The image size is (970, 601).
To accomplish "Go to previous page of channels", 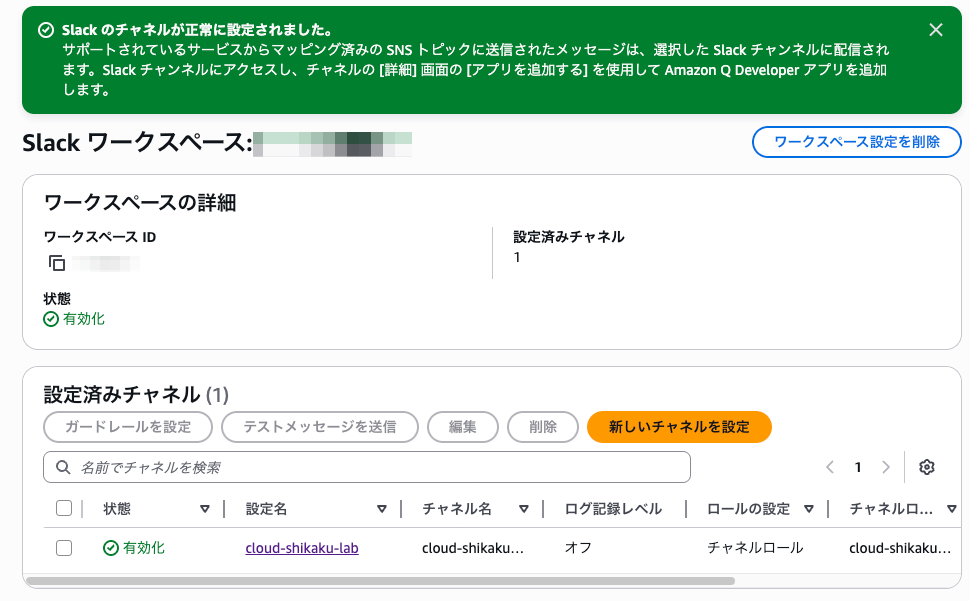I will pos(830,467).
